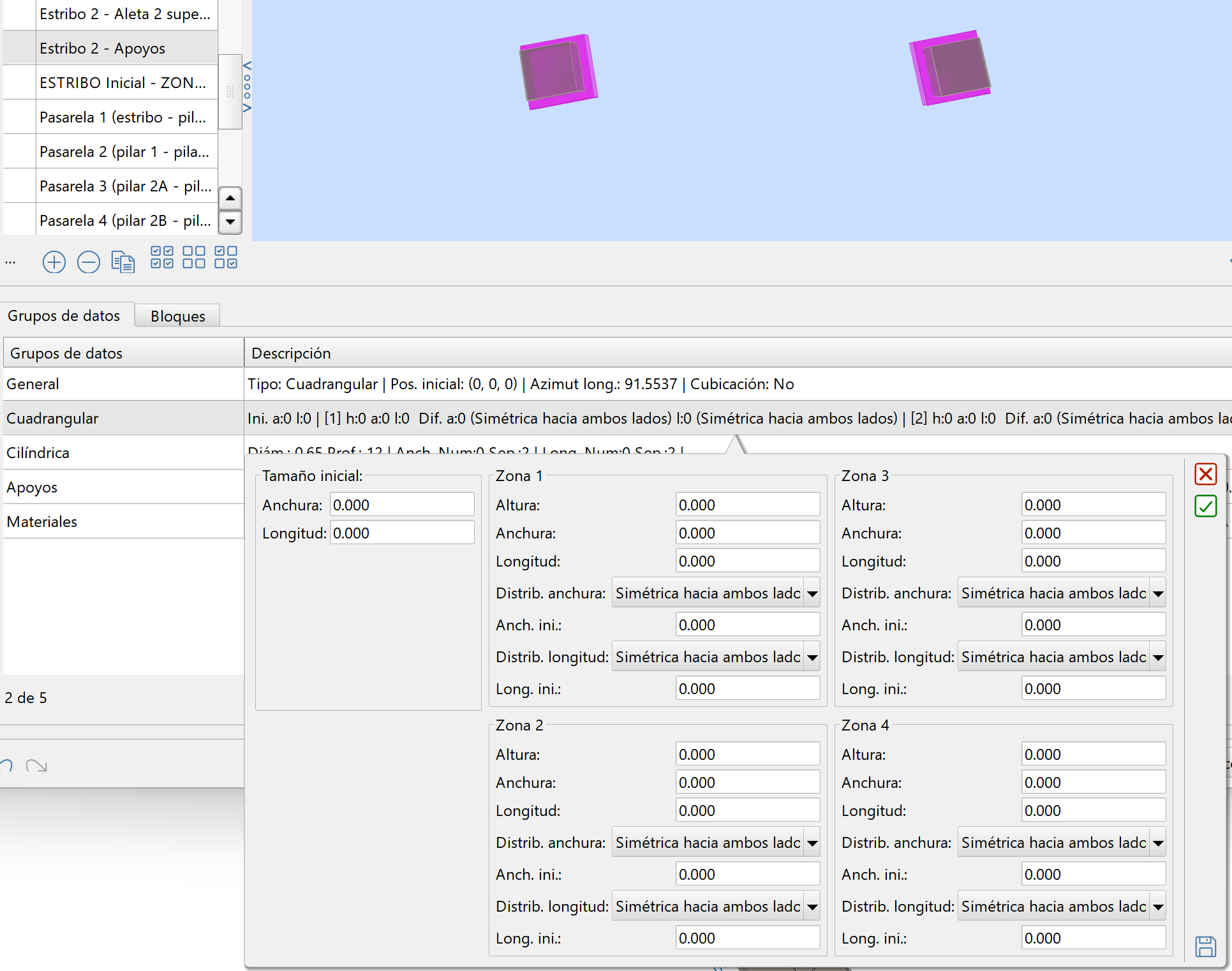Select the Apoyos data group row
This screenshot has height=971, width=1232.
pyautogui.click(x=32, y=487)
